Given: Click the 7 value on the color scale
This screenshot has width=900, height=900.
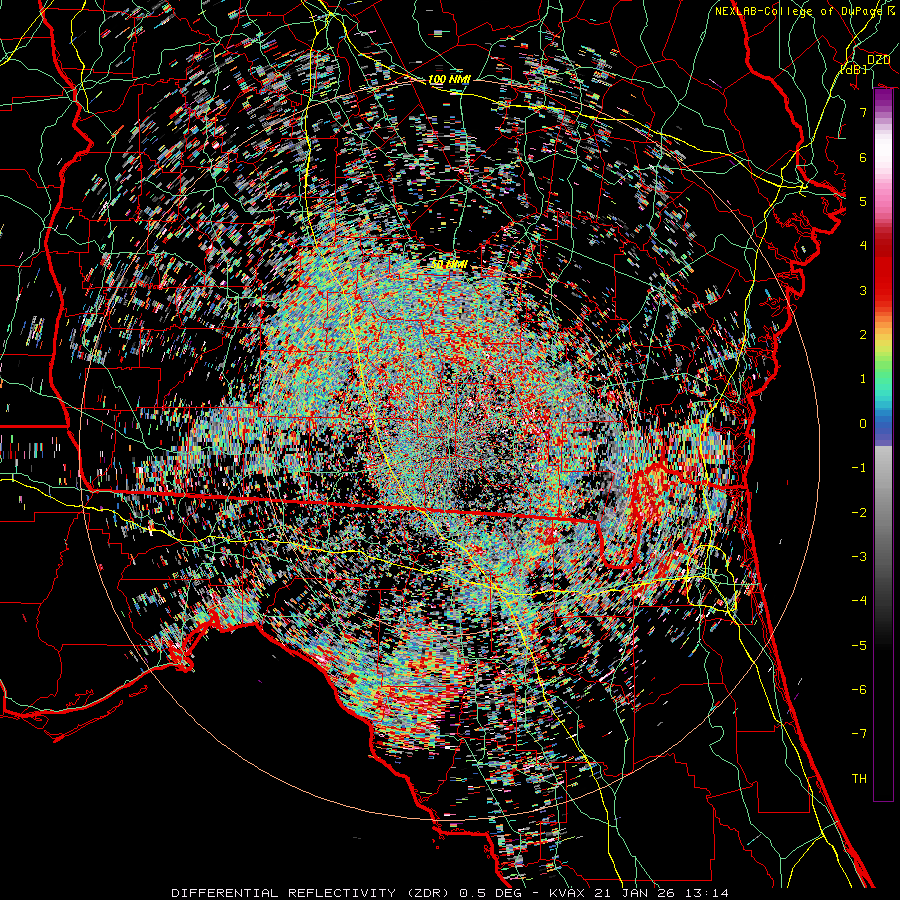Looking at the screenshot, I should [x=863, y=112].
